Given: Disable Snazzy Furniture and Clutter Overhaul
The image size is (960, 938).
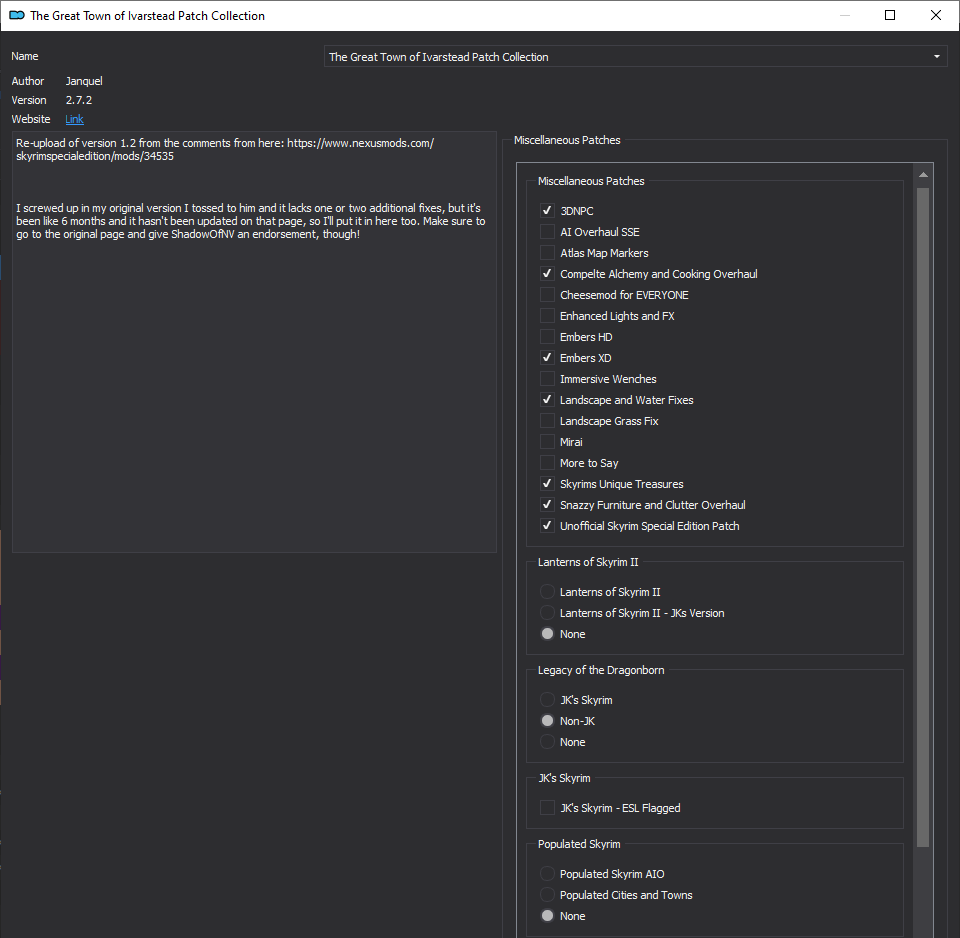Looking at the screenshot, I should tap(547, 505).
